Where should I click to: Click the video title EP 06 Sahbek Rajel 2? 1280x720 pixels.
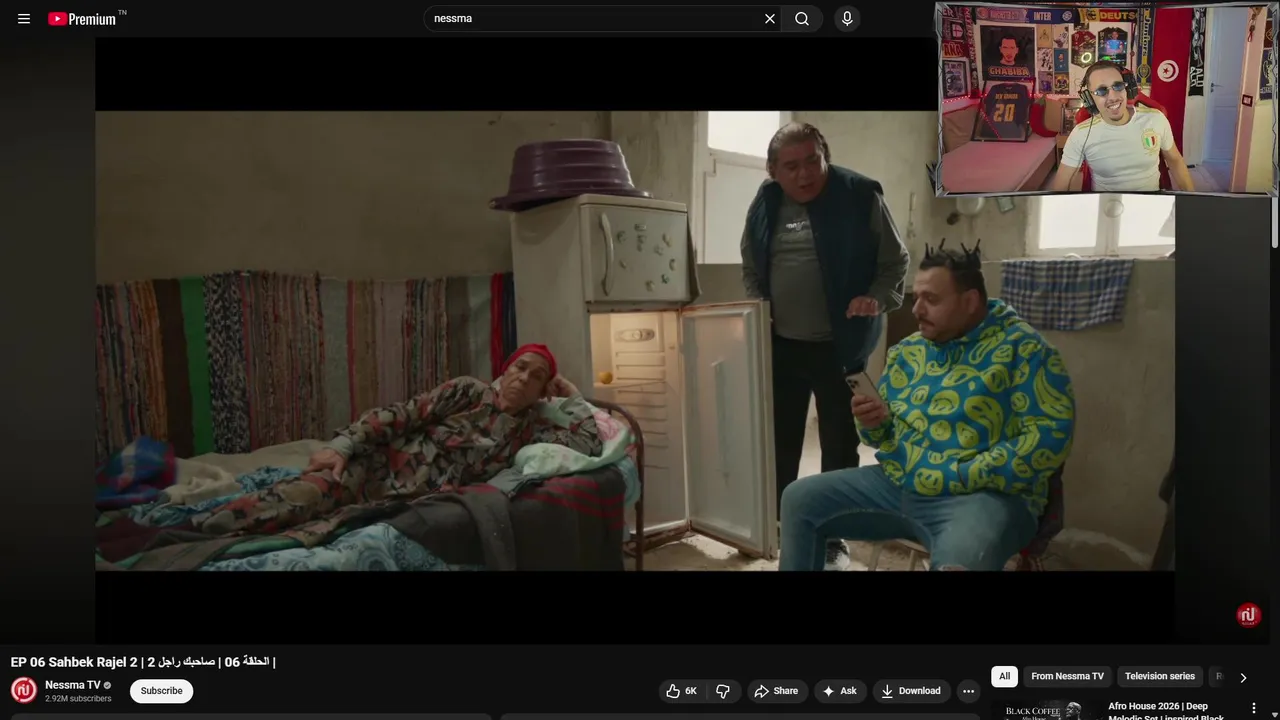(x=143, y=662)
